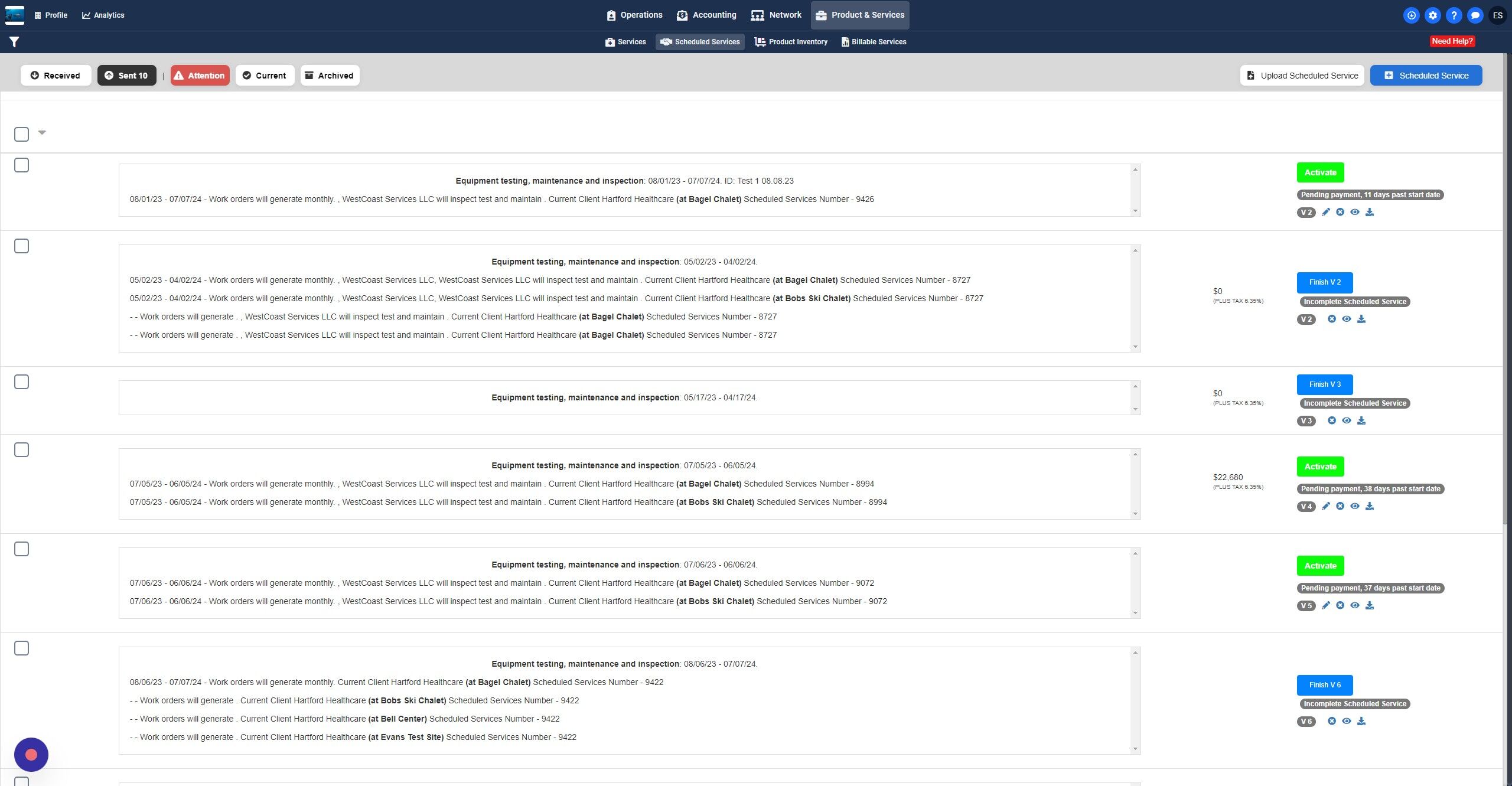Edit the V 5 scheduled service
Image resolution: width=1512 pixels, height=786 pixels.
(x=1325, y=606)
